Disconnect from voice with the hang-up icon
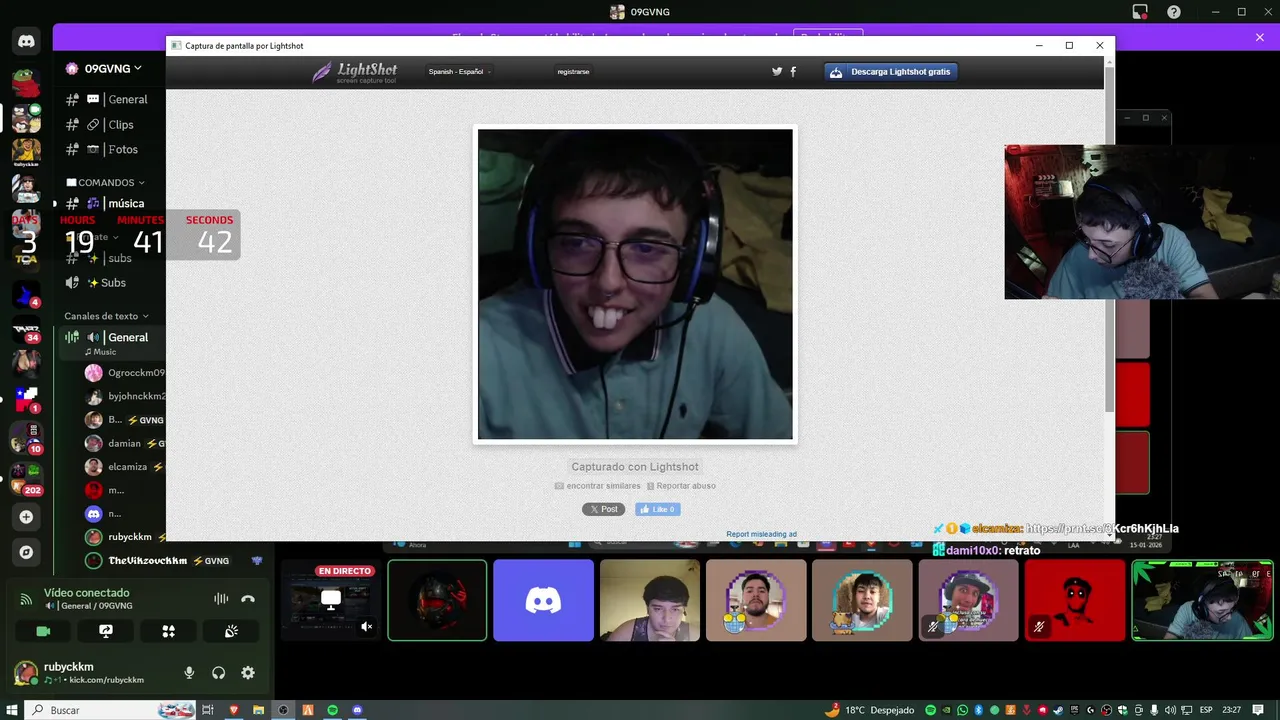Viewport: 1280px width, 720px height. (x=248, y=599)
